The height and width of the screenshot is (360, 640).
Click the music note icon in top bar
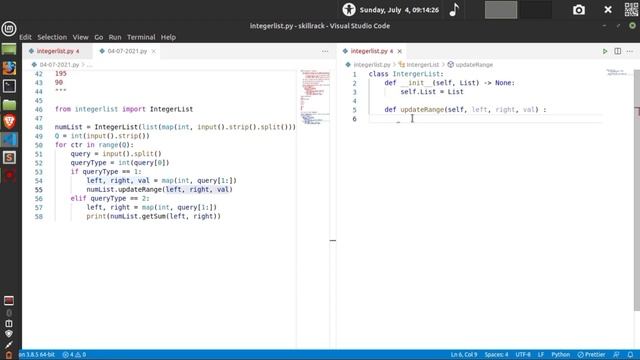coord(454,10)
